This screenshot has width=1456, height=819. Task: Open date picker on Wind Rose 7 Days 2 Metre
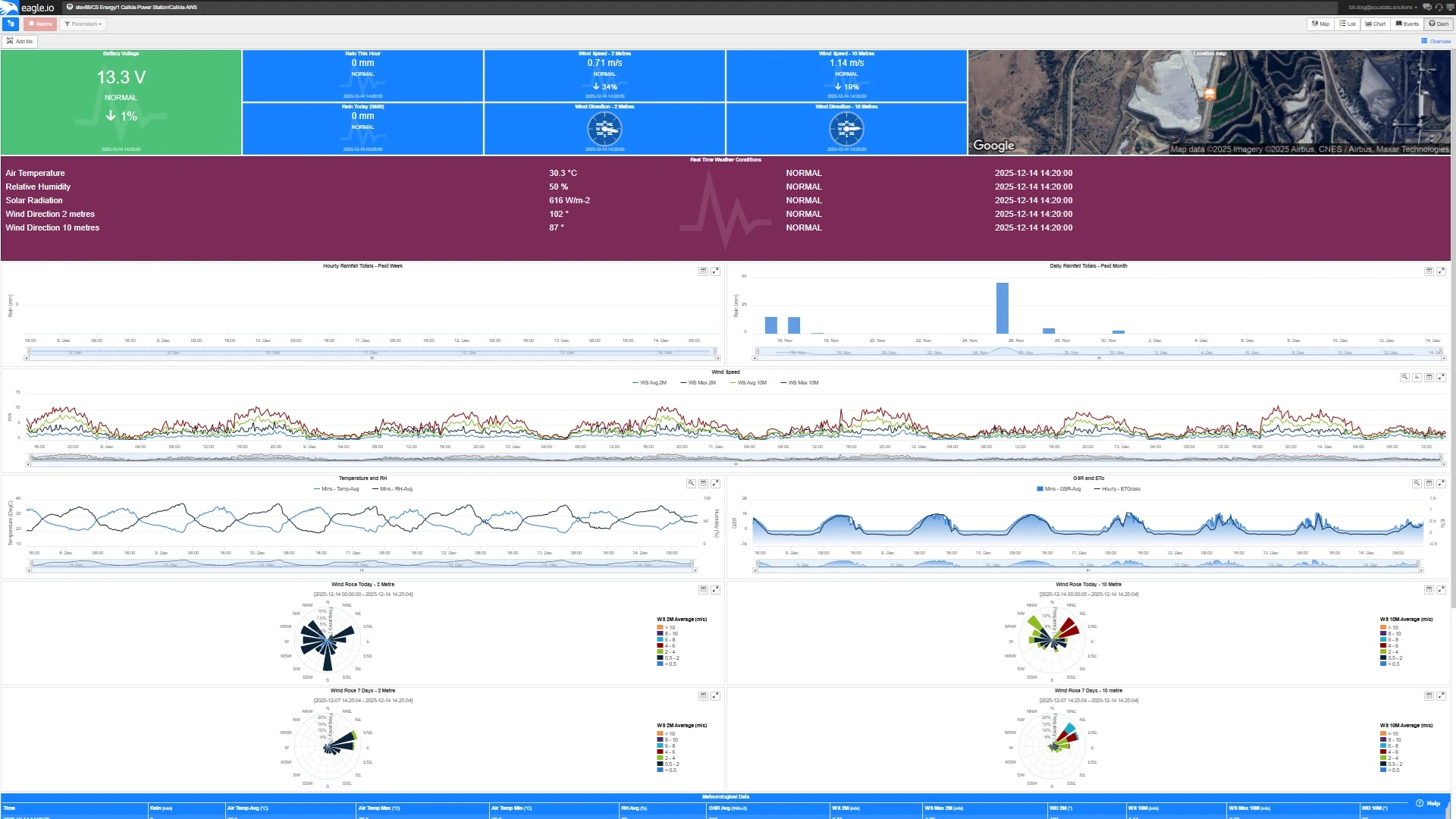703,696
